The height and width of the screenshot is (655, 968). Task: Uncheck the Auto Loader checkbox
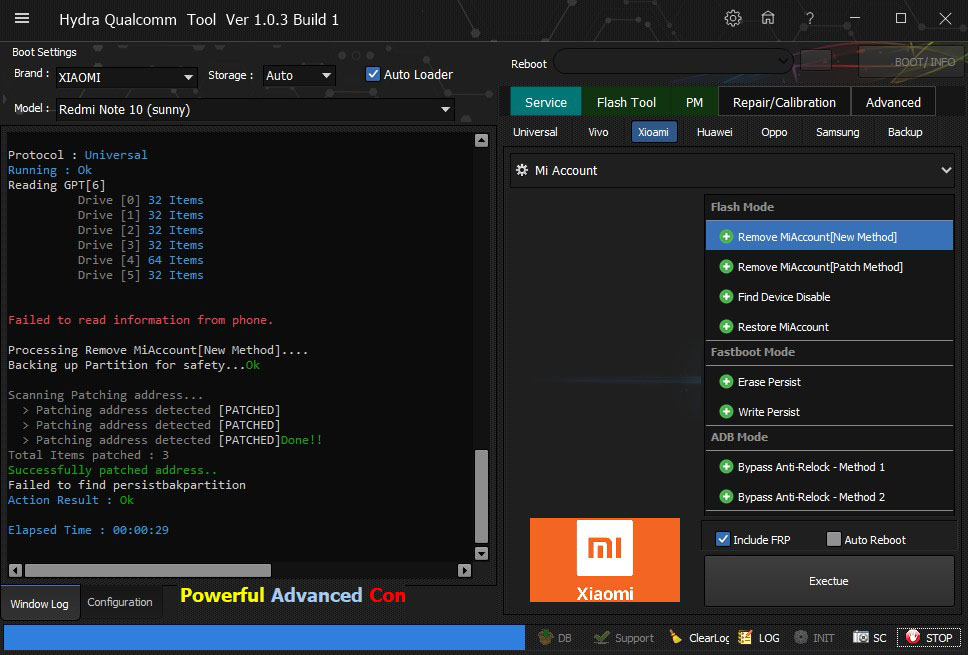(x=373, y=75)
